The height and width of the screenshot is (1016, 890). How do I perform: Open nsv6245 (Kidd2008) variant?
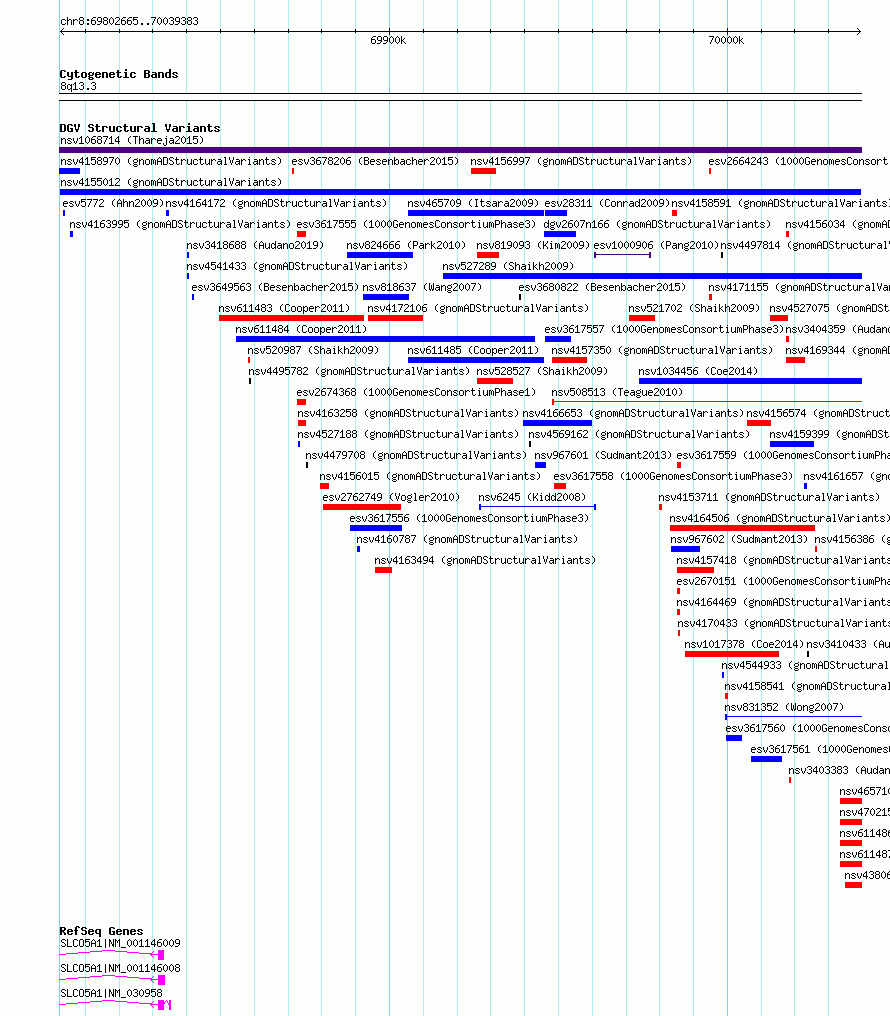532,498
